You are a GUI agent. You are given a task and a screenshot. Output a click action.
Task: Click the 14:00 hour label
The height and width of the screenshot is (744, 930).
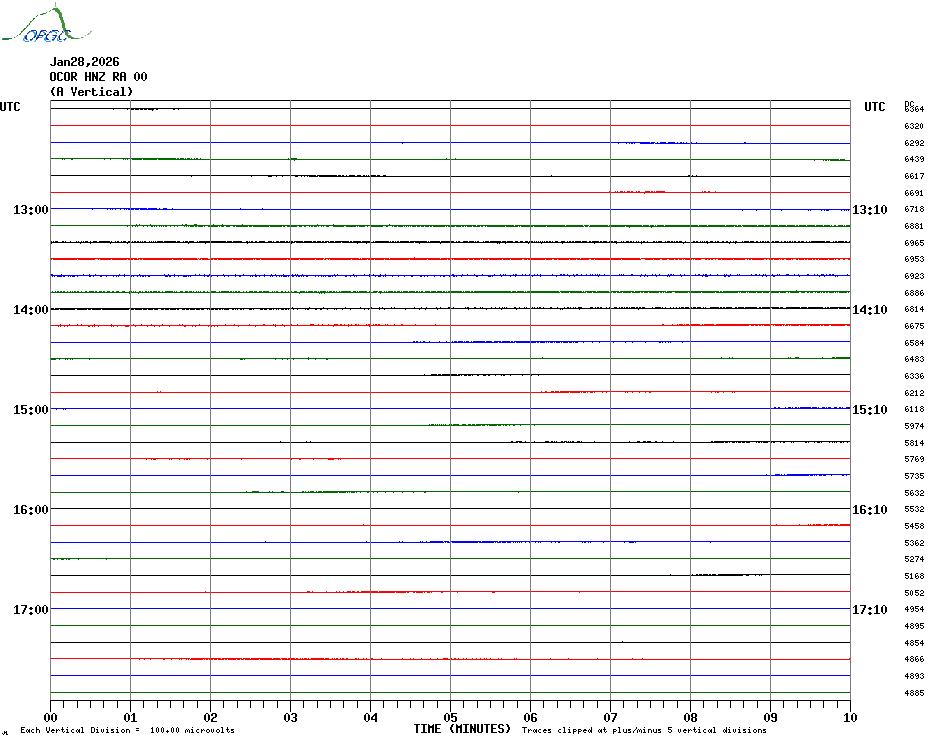coord(31,310)
